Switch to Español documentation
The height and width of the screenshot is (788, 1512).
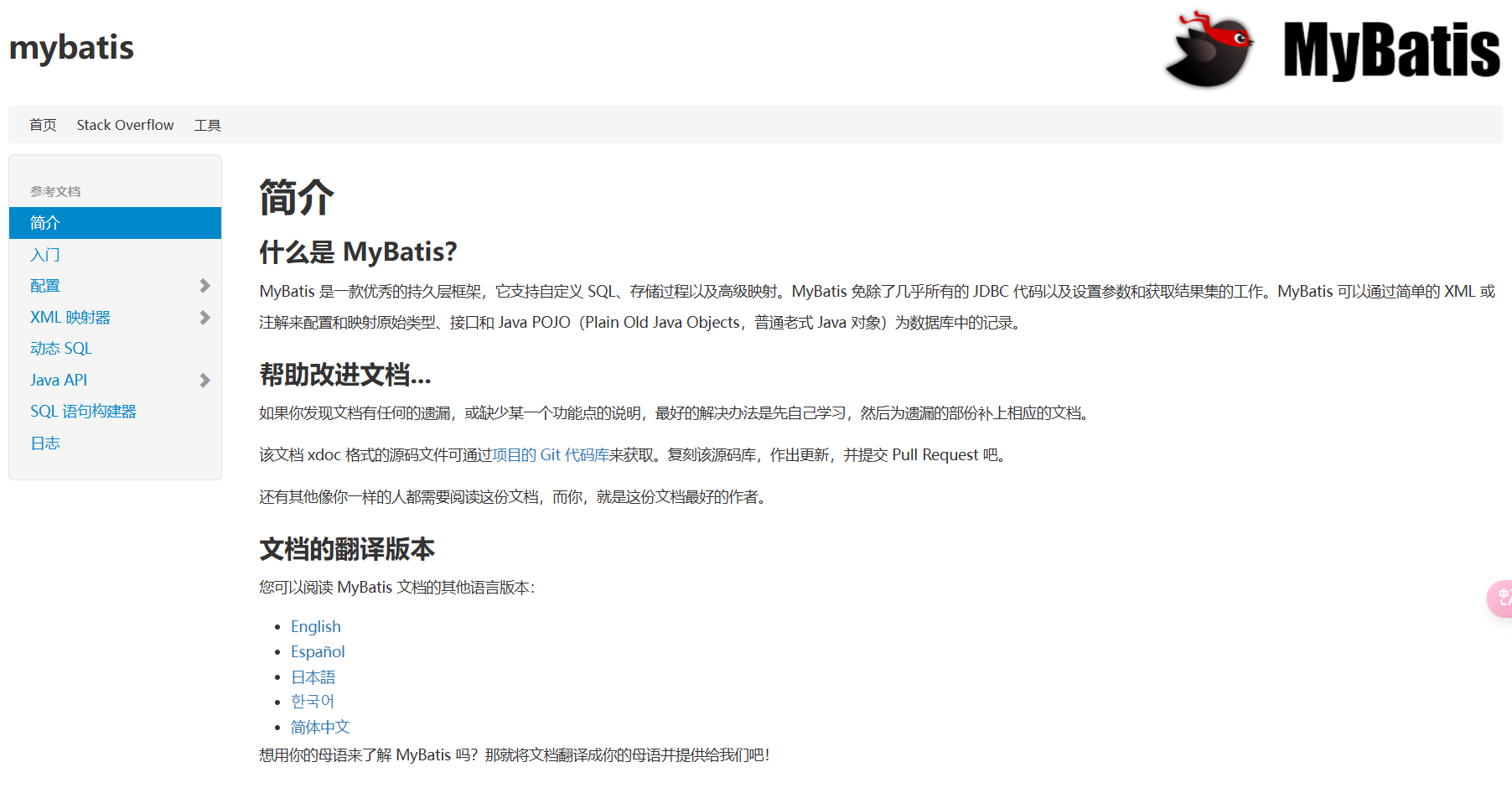(318, 652)
